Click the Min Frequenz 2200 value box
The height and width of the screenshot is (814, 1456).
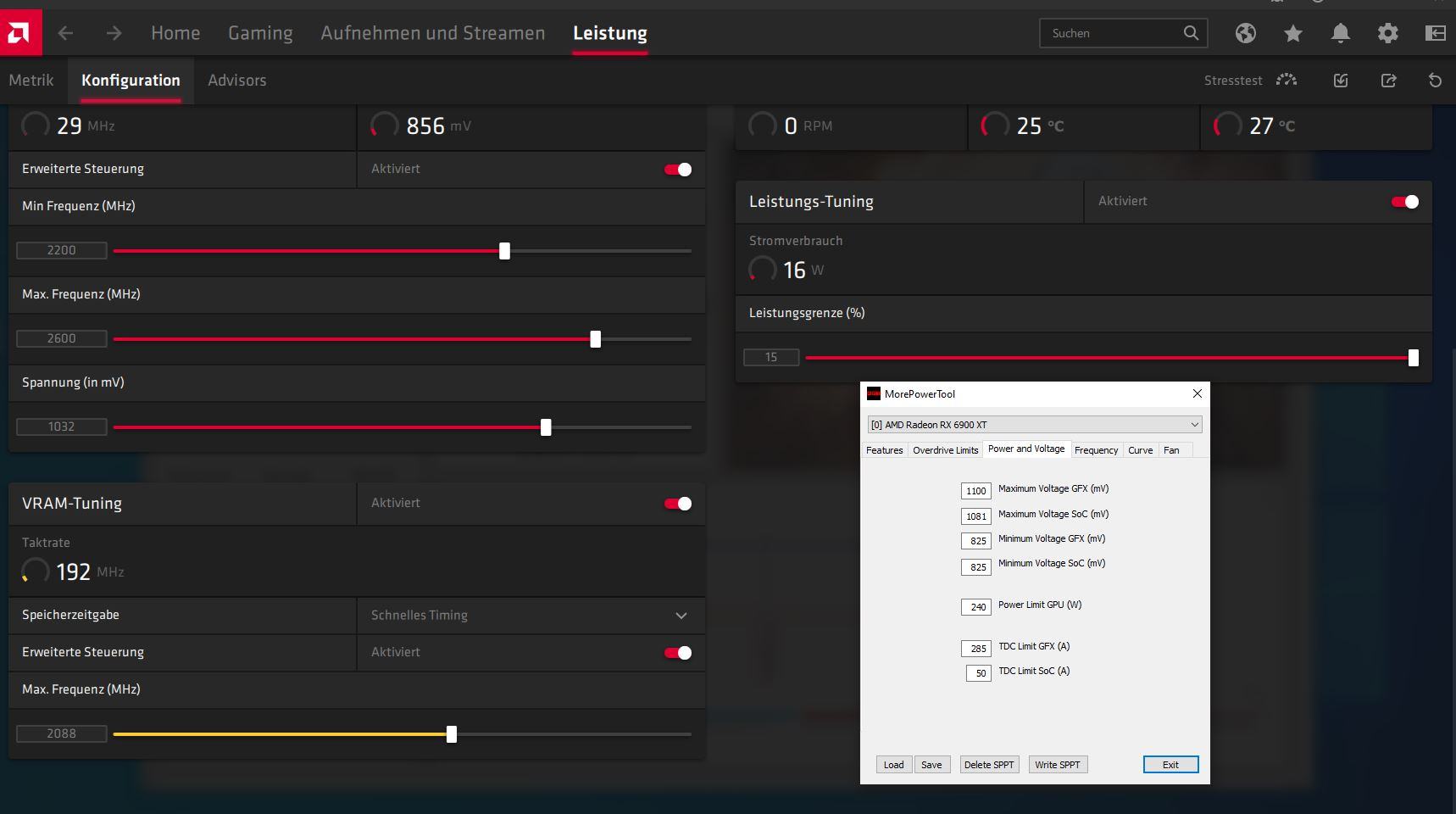tap(62, 250)
